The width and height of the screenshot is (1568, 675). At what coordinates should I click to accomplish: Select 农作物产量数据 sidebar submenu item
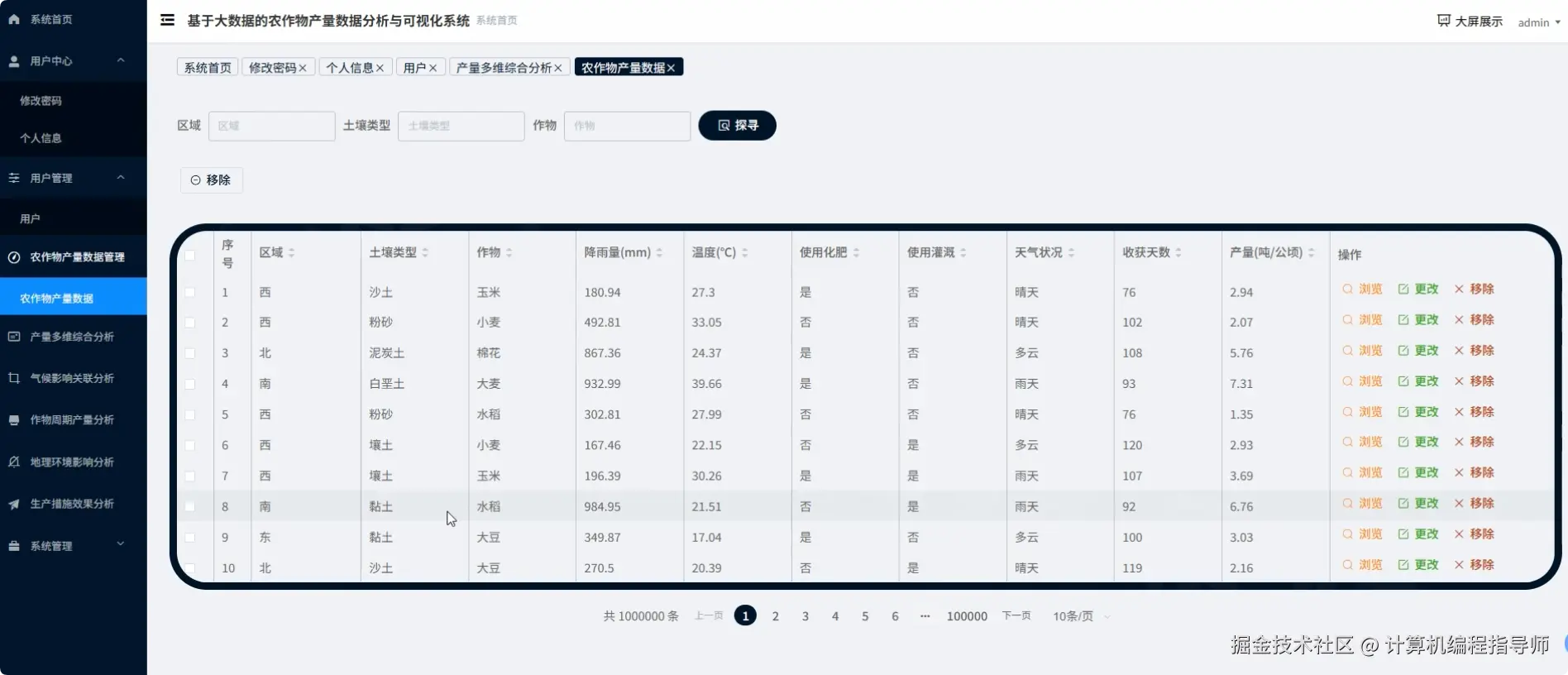click(x=74, y=298)
